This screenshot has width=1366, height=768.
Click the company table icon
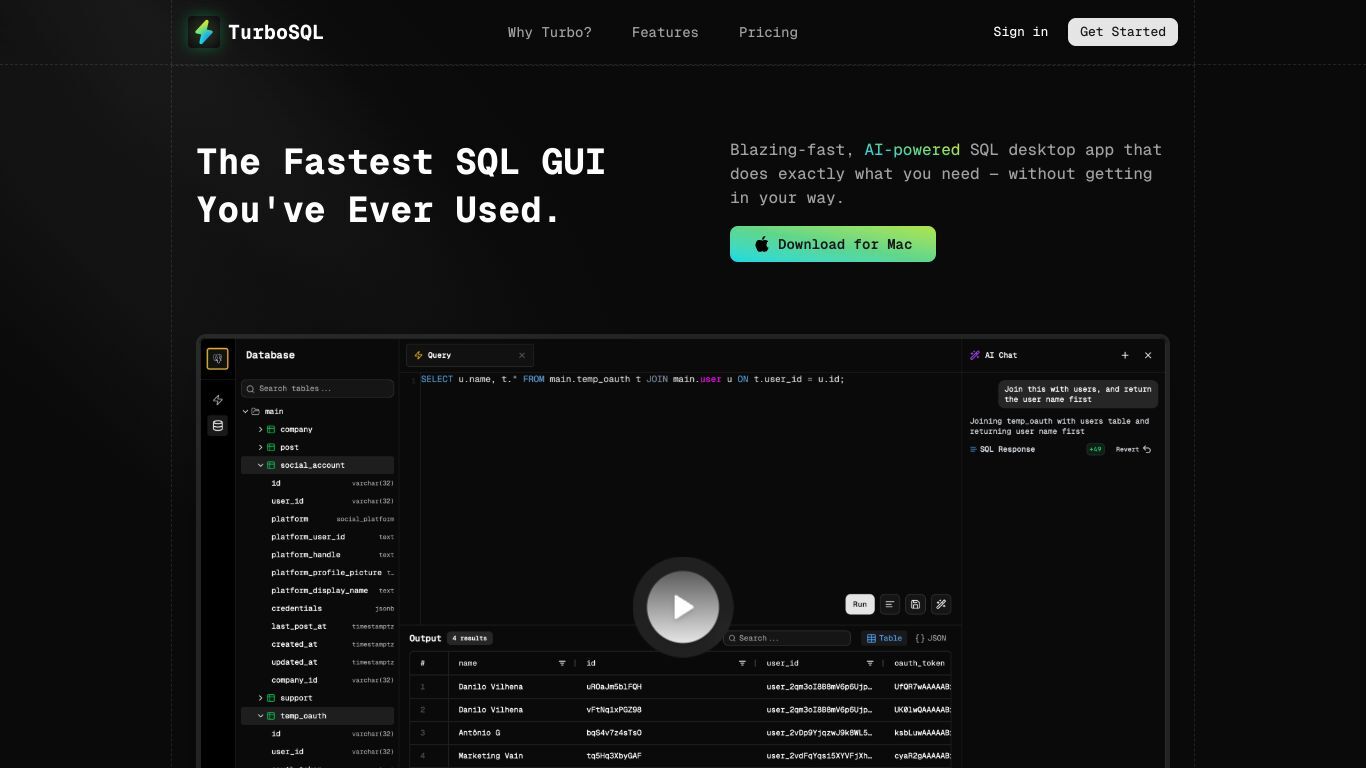click(271, 430)
